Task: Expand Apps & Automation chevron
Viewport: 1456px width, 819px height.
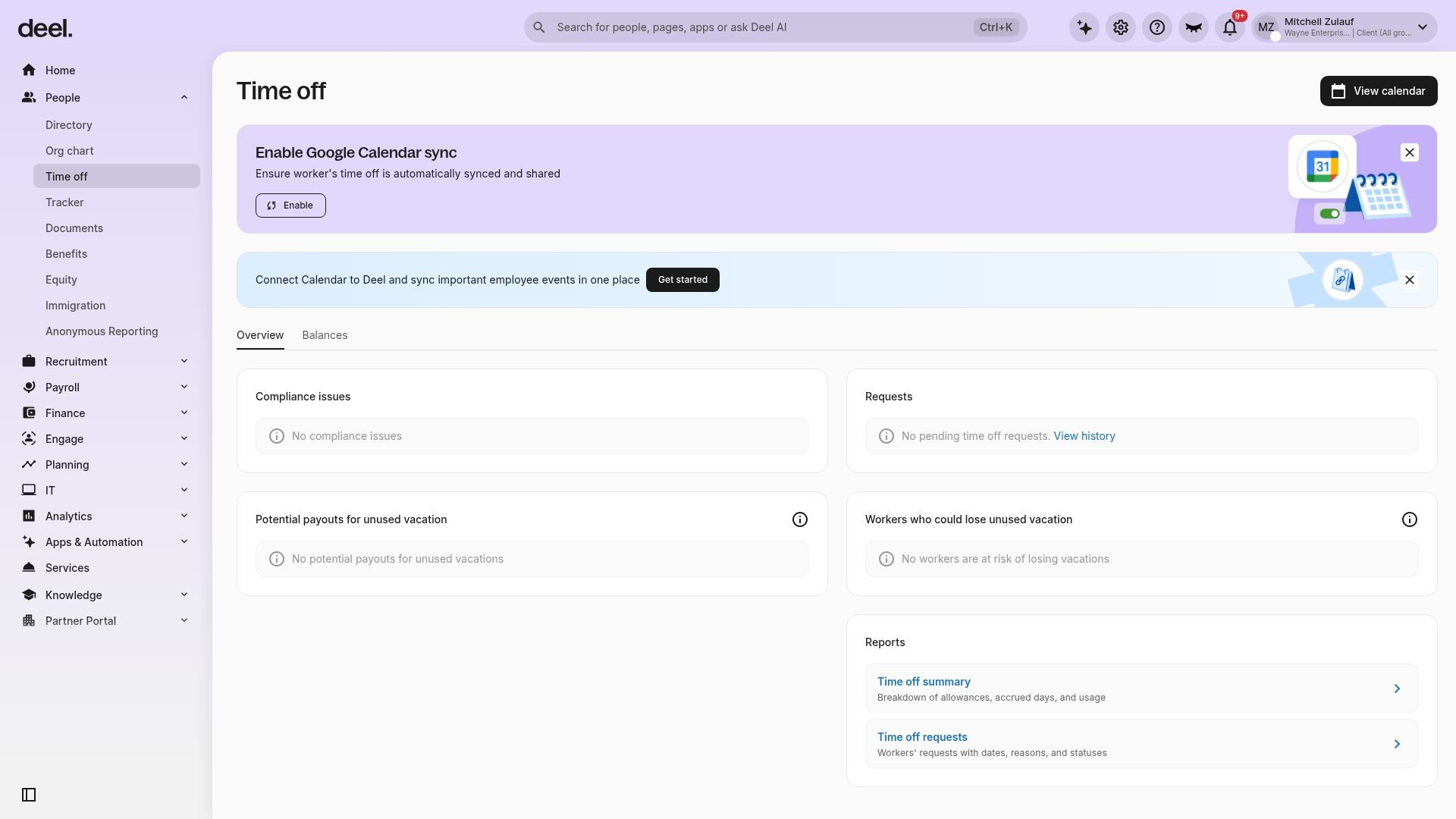Action: click(x=184, y=541)
